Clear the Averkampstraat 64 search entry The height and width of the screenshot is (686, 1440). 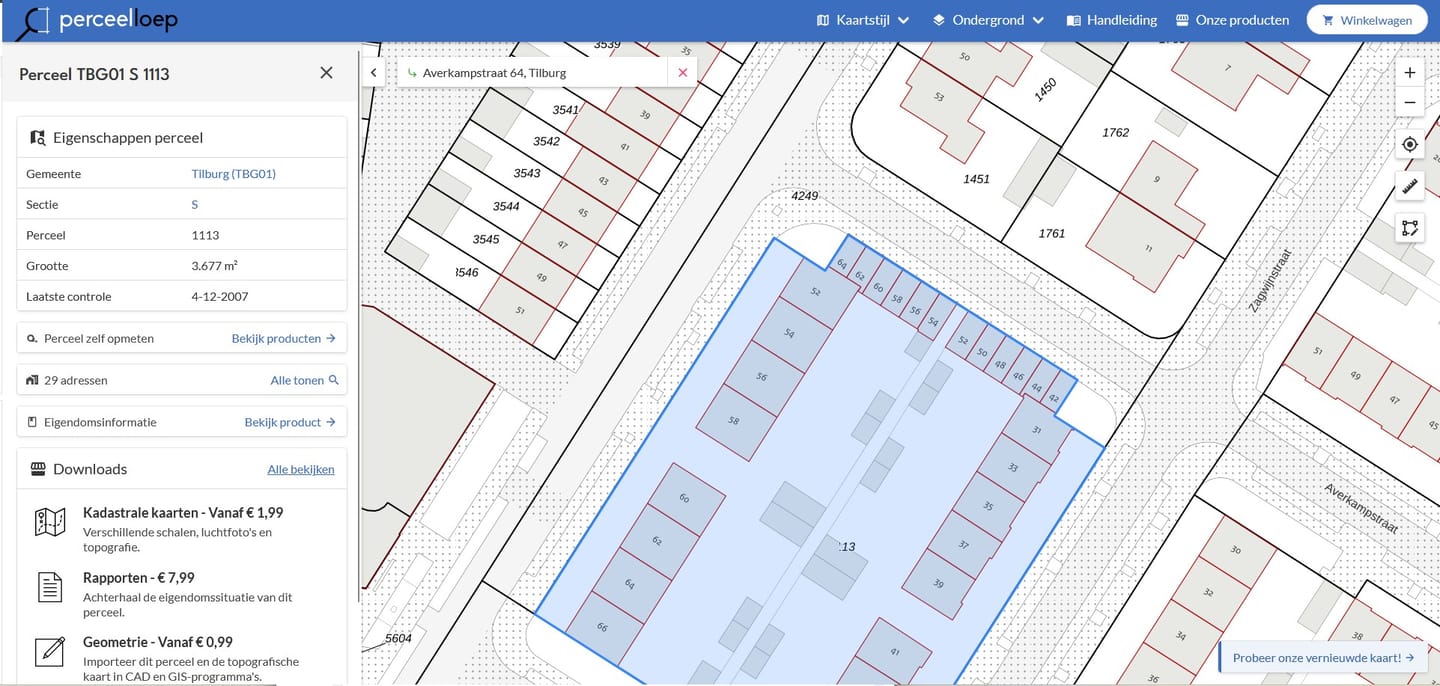tap(683, 73)
